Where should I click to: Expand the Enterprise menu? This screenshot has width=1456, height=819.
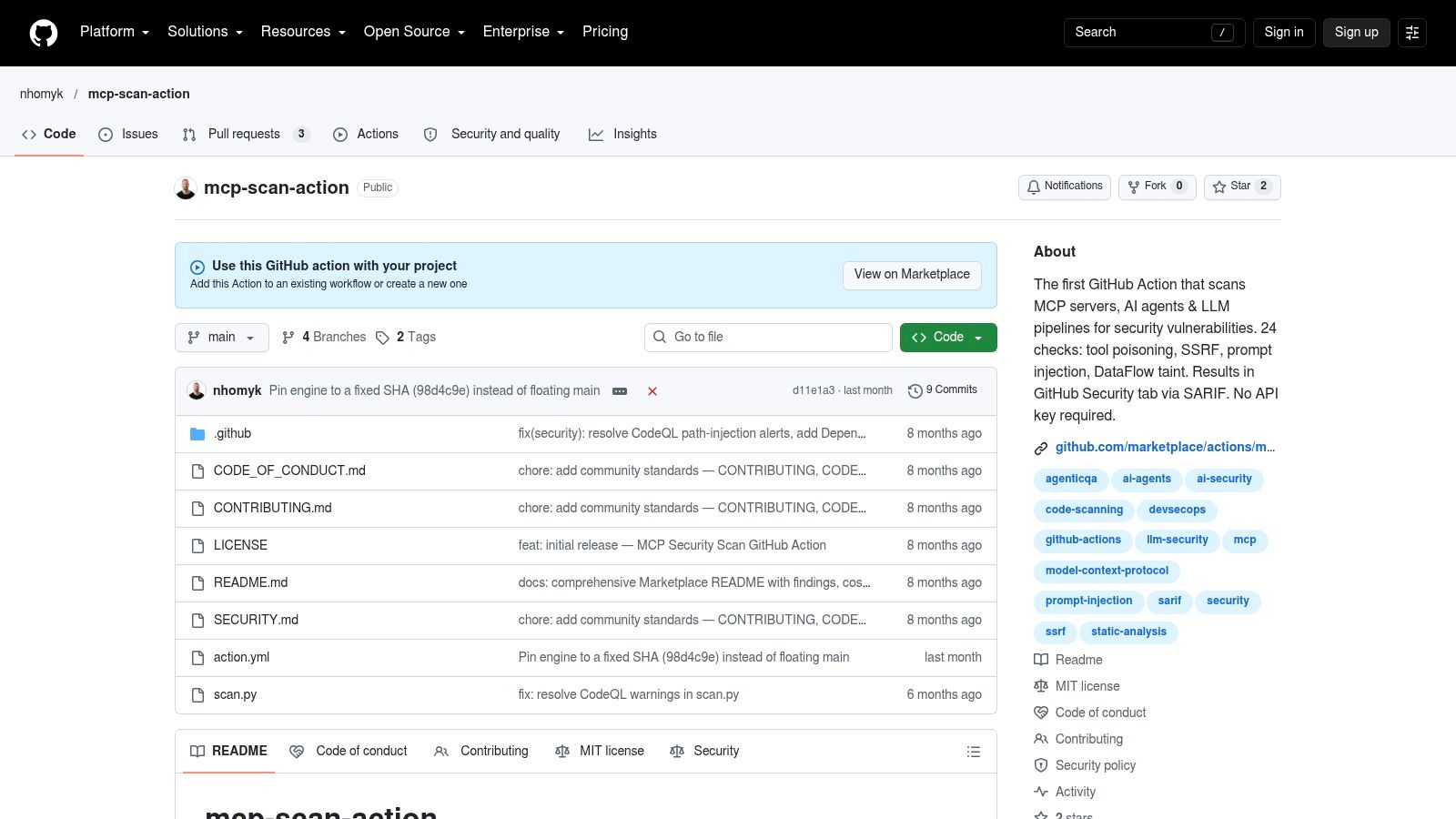523,32
